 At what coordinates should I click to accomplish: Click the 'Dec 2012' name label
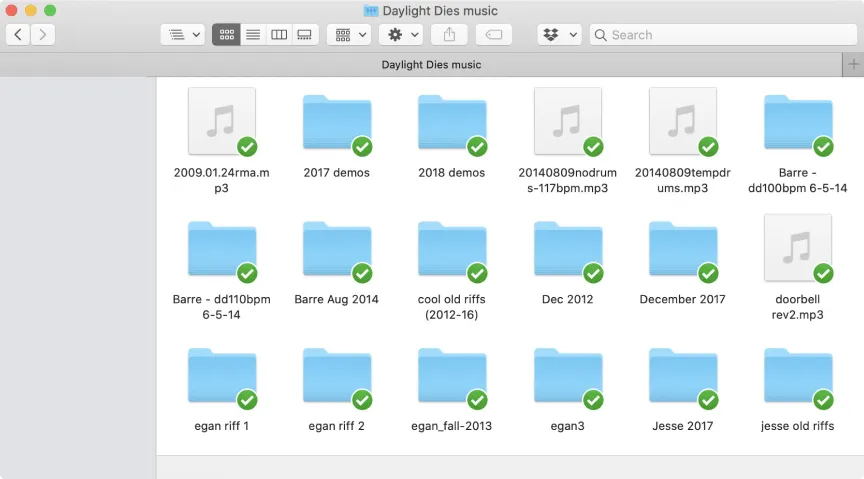coord(568,299)
